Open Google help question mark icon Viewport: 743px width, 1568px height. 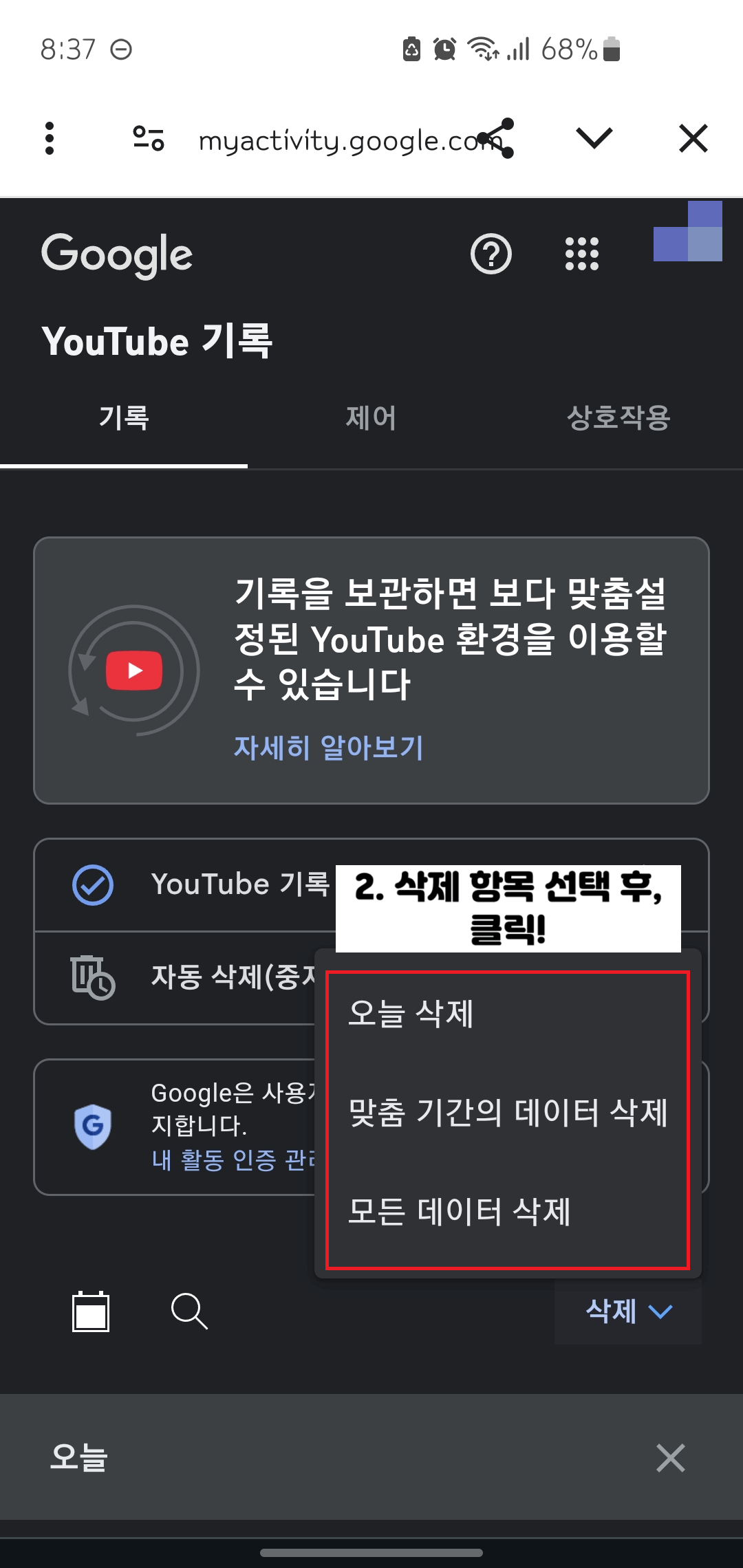(491, 254)
